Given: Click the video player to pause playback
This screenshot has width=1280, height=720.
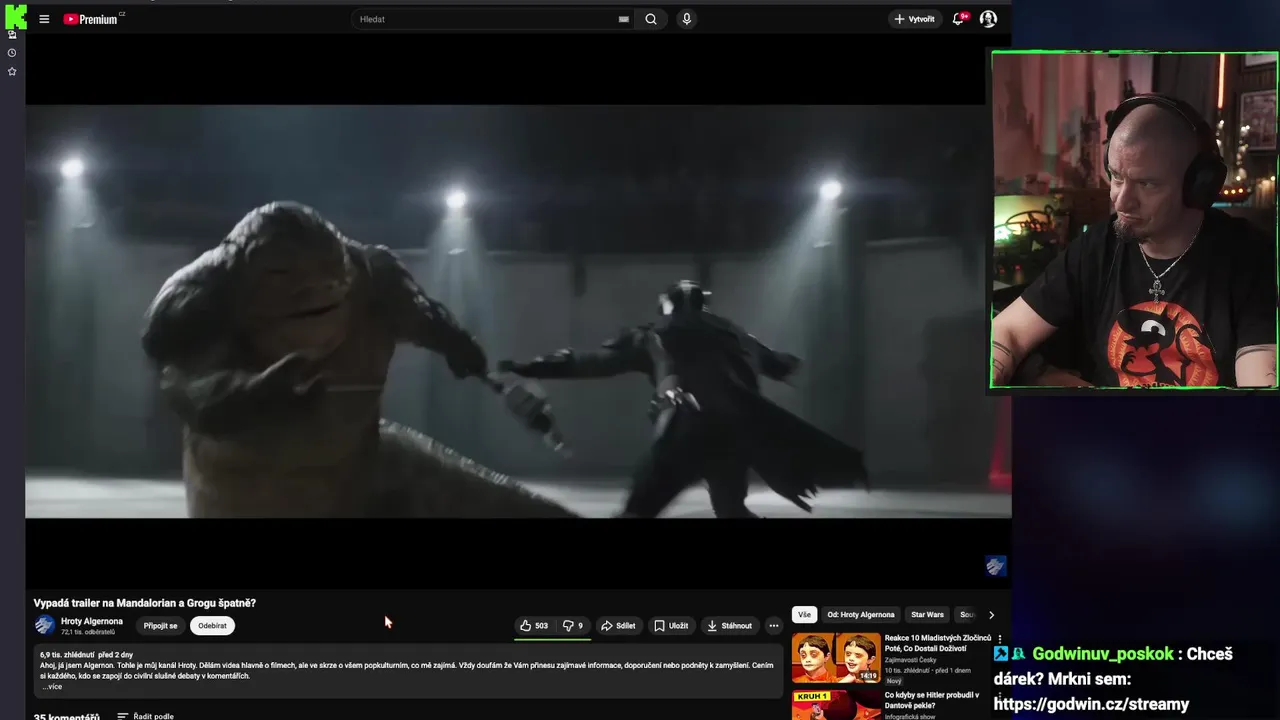Looking at the screenshot, I should pos(518,311).
